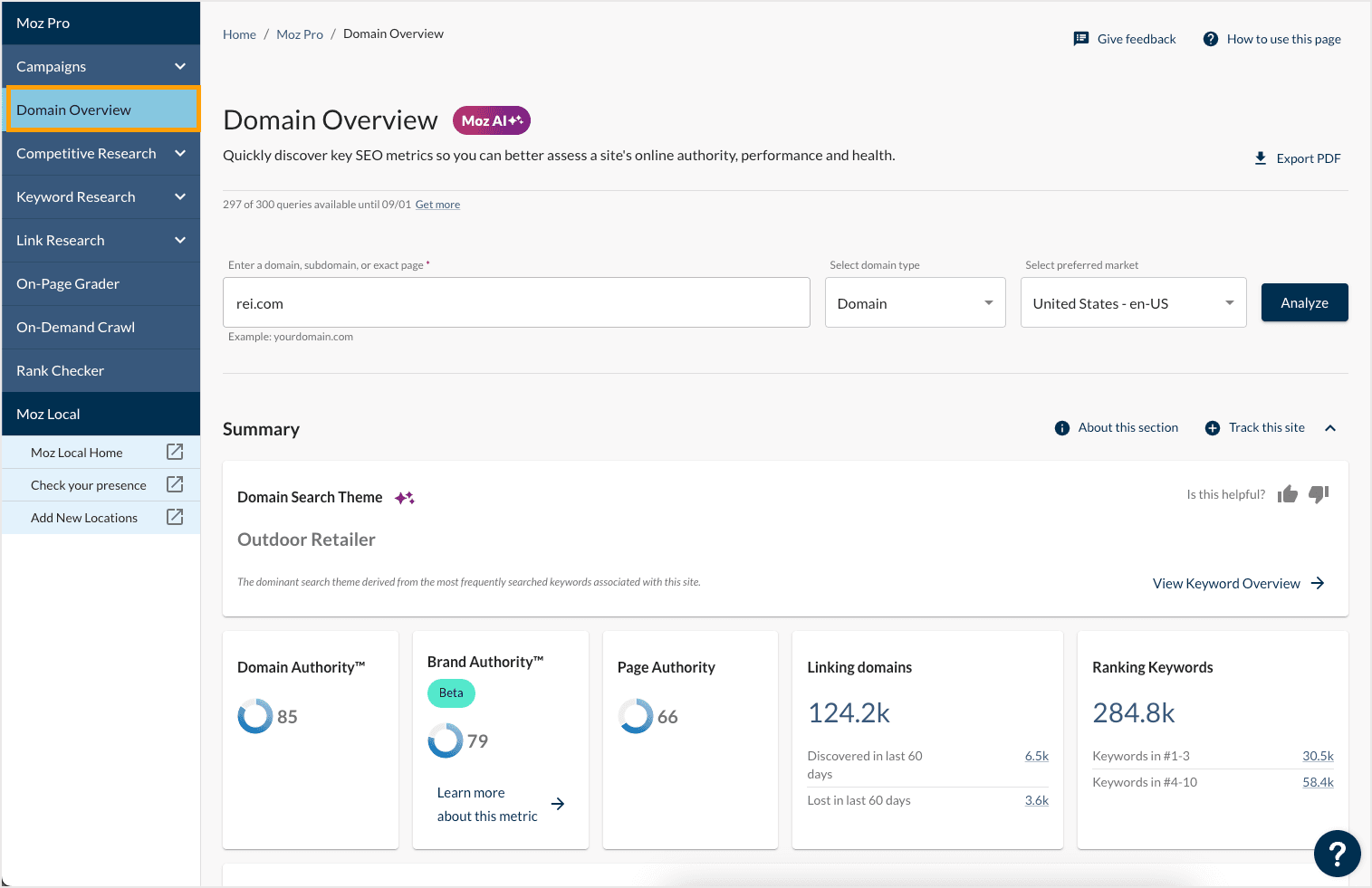Image resolution: width=1372 pixels, height=888 pixels.
Task: Click the Track this site plus icon
Action: pyautogui.click(x=1213, y=428)
